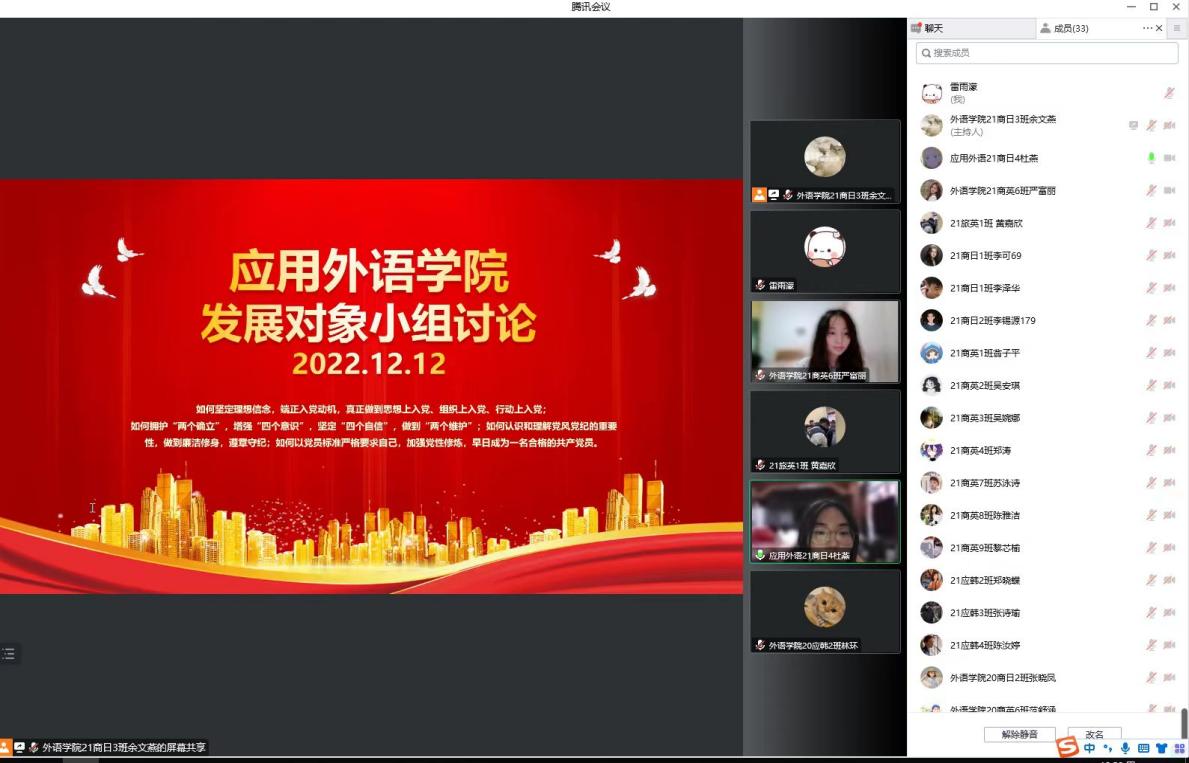Click camera icon for 外语学院21商英6班严富丽

[x=1169, y=190]
